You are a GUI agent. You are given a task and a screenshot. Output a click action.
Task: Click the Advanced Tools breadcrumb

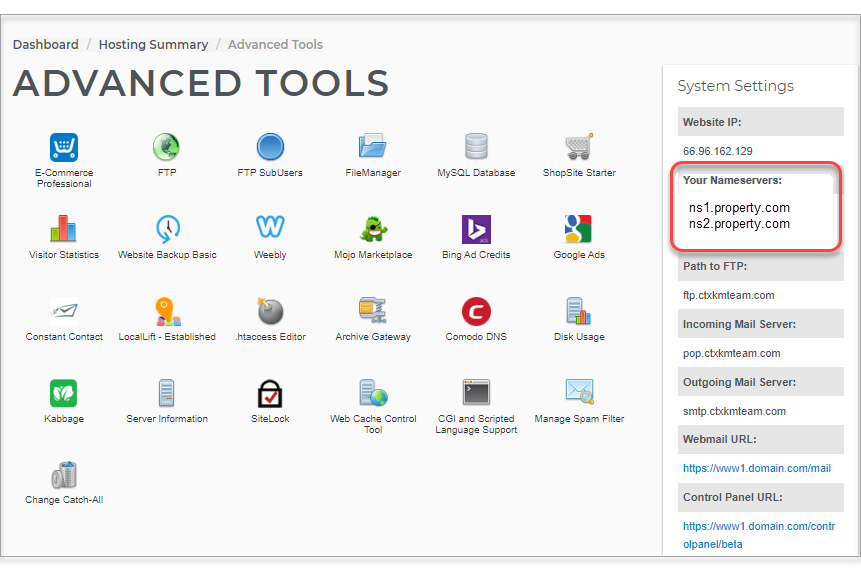[x=275, y=44]
